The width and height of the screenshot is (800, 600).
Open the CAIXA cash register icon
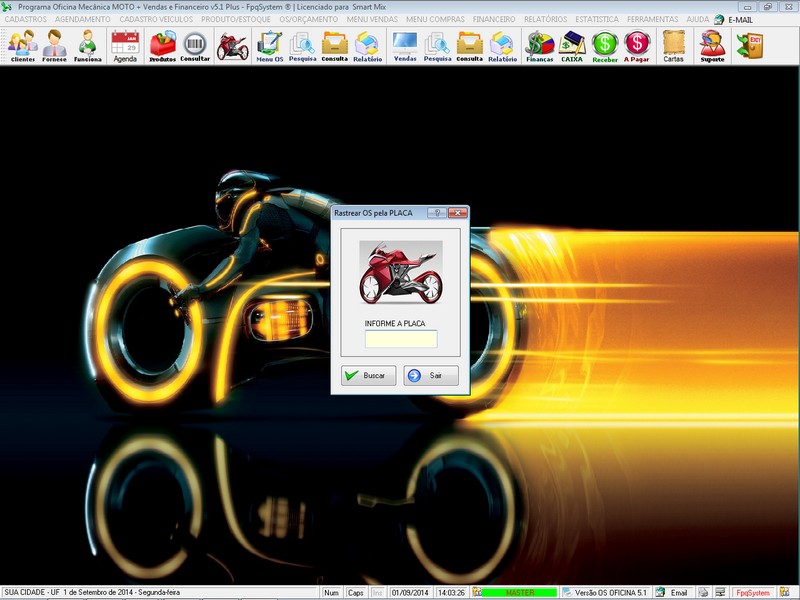[x=572, y=46]
